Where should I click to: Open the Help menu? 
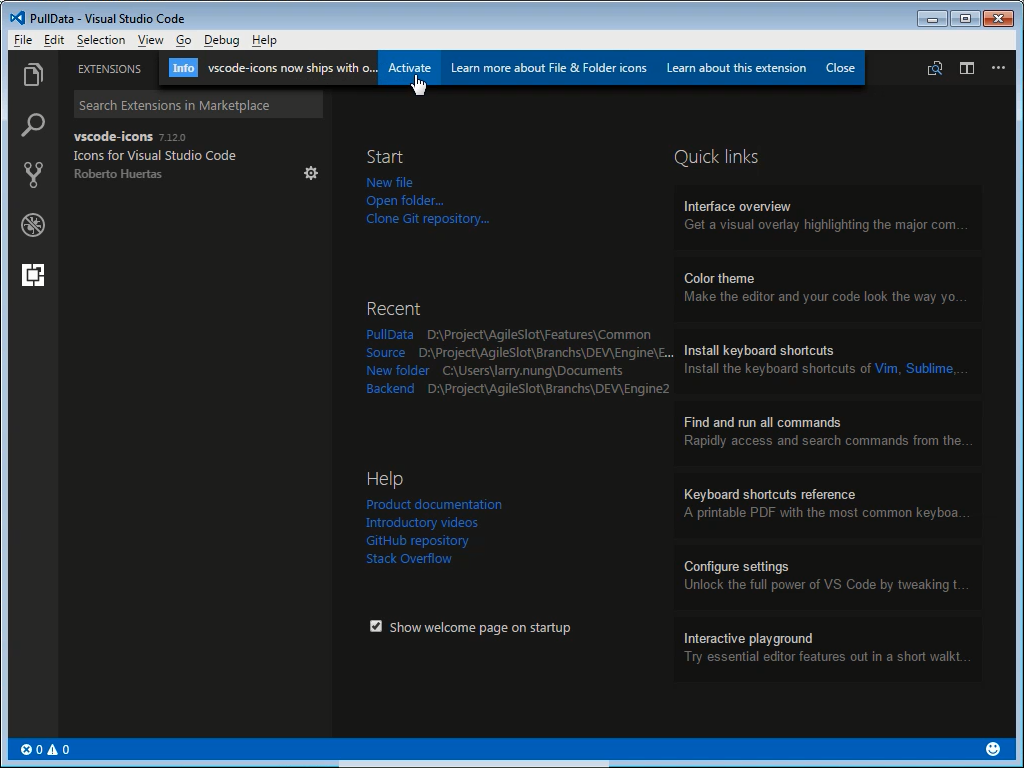264,40
